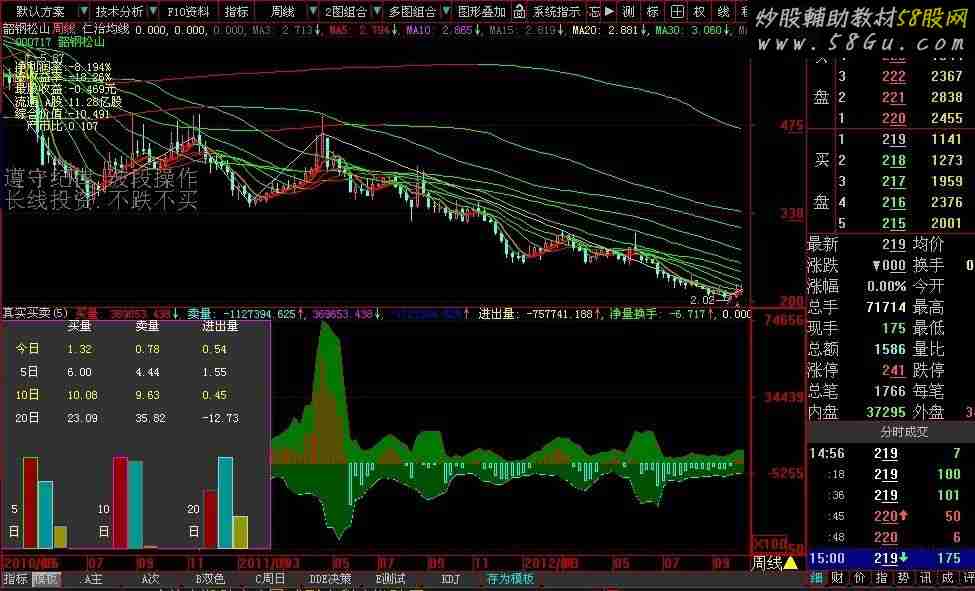The height and width of the screenshot is (591, 975).
Task: Switch to the E测试 template tab
Action: point(390,579)
